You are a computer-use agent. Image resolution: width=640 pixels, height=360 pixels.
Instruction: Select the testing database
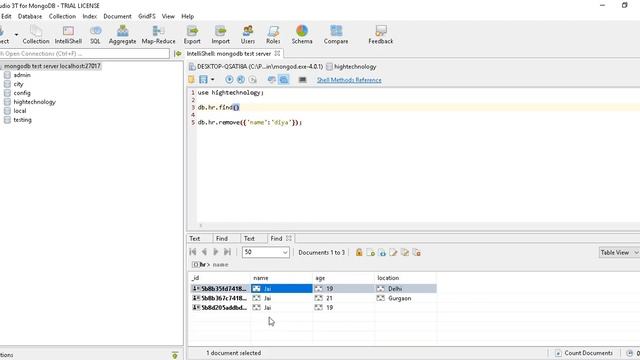point(22,120)
